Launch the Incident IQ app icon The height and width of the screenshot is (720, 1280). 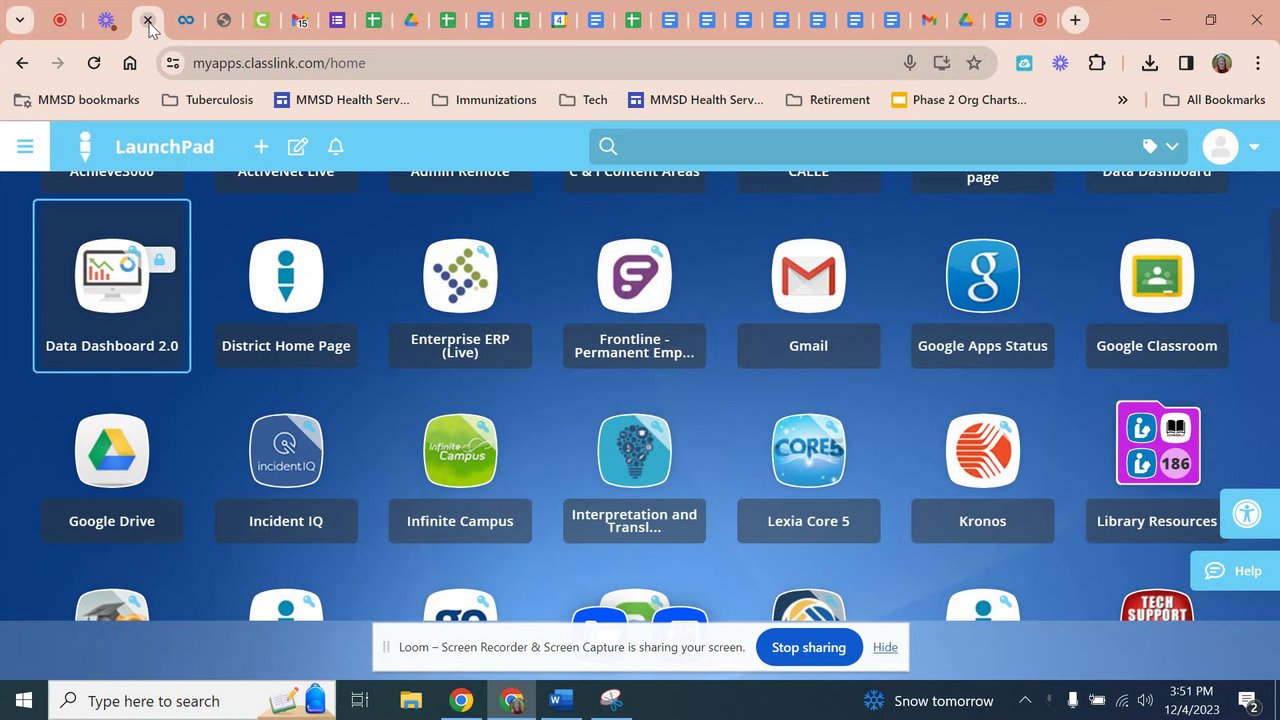pos(286,451)
